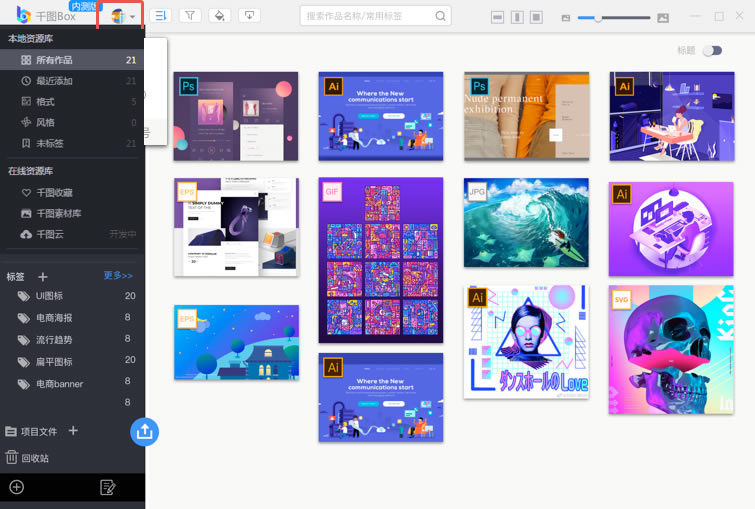Open the SVG neon skull thumbnail
Screen dimensions: 755x509
671,350
